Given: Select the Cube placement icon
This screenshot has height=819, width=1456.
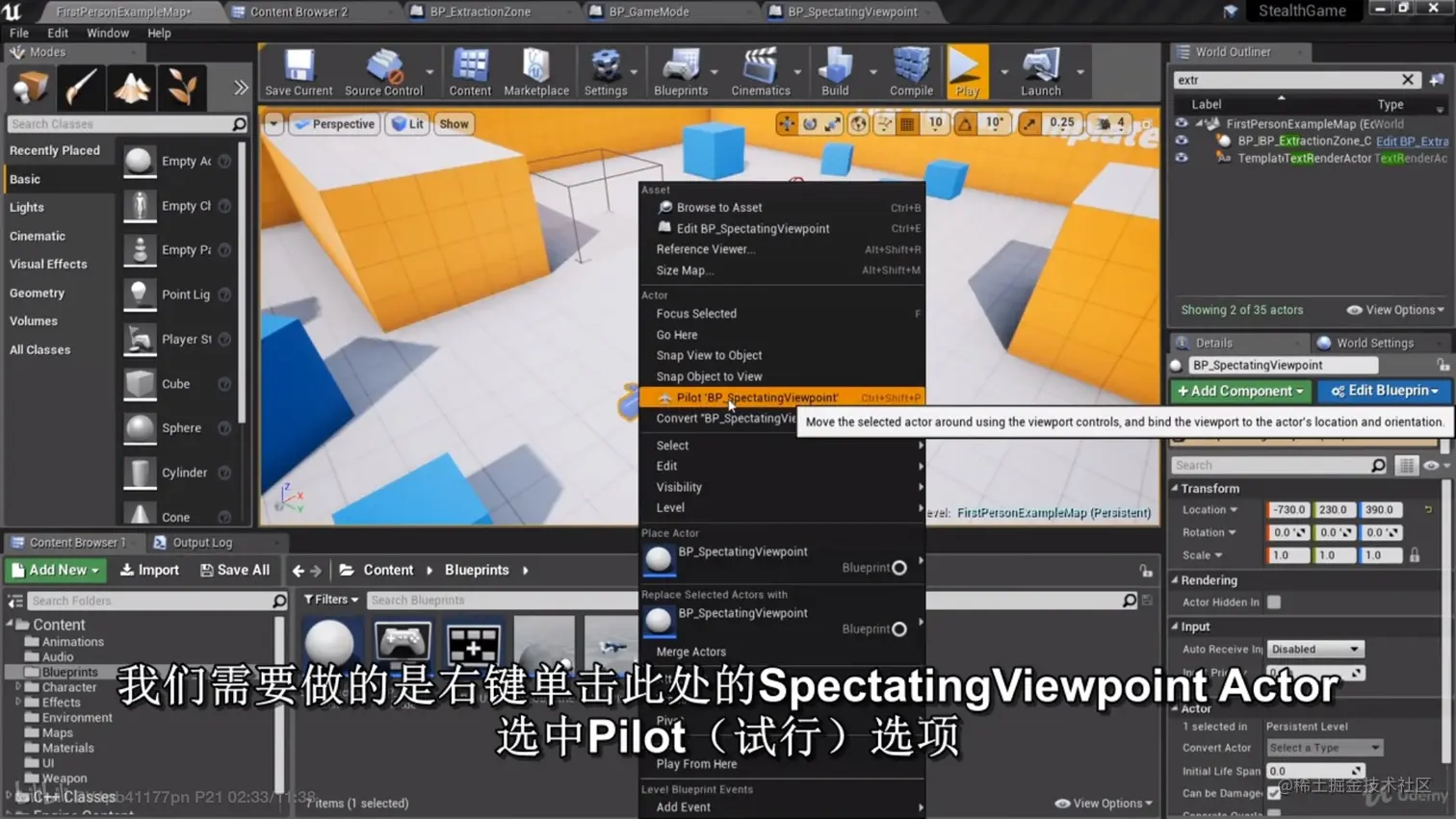Looking at the screenshot, I should tap(140, 384).
